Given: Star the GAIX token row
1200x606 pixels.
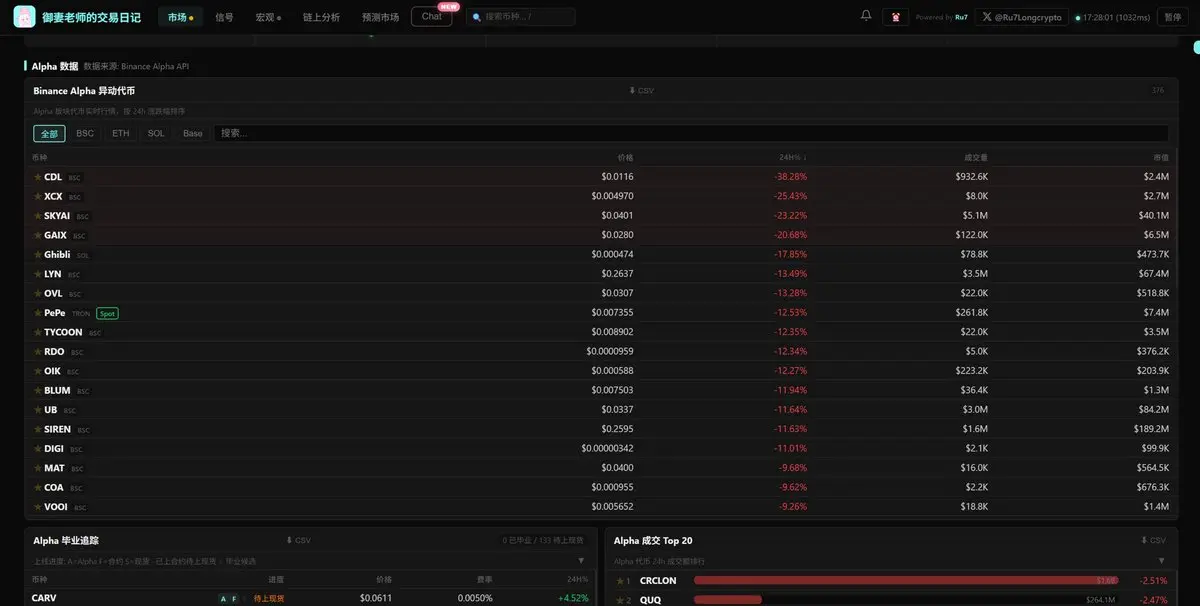Looking at the screenshot, I should click(38, 235).
